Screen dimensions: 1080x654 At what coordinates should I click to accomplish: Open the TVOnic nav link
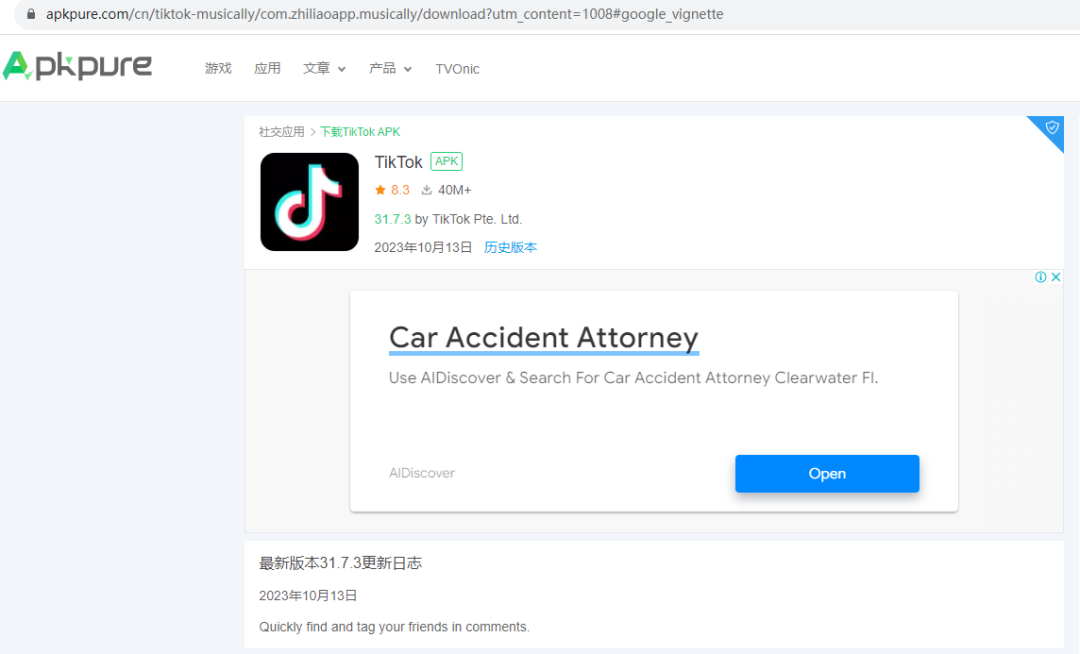tap(457, 69)
